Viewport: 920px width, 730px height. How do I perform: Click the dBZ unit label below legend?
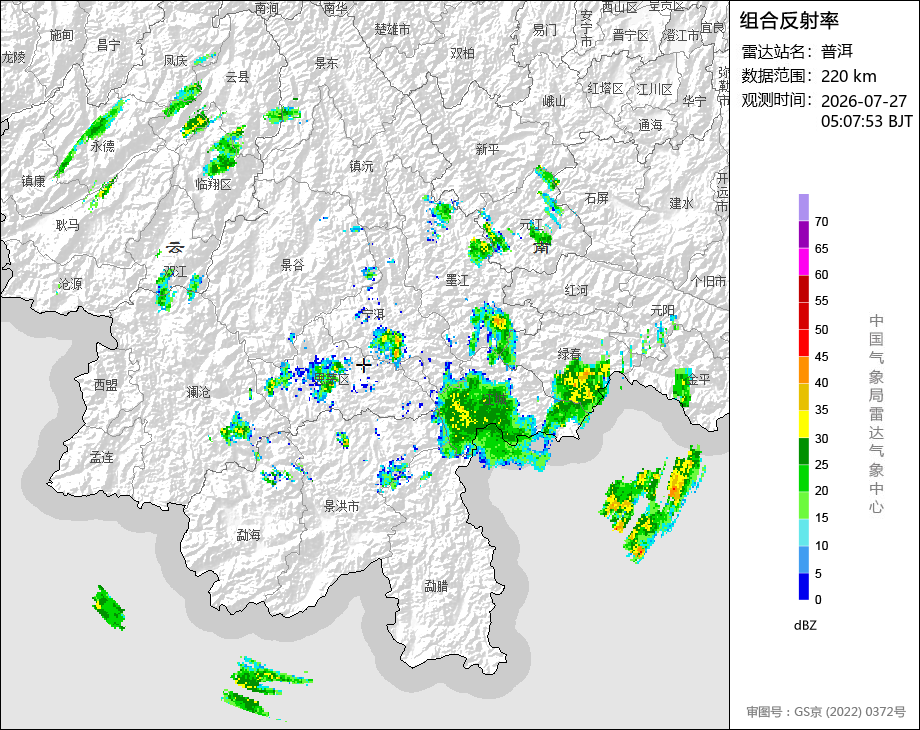click(x=805, y=625)
